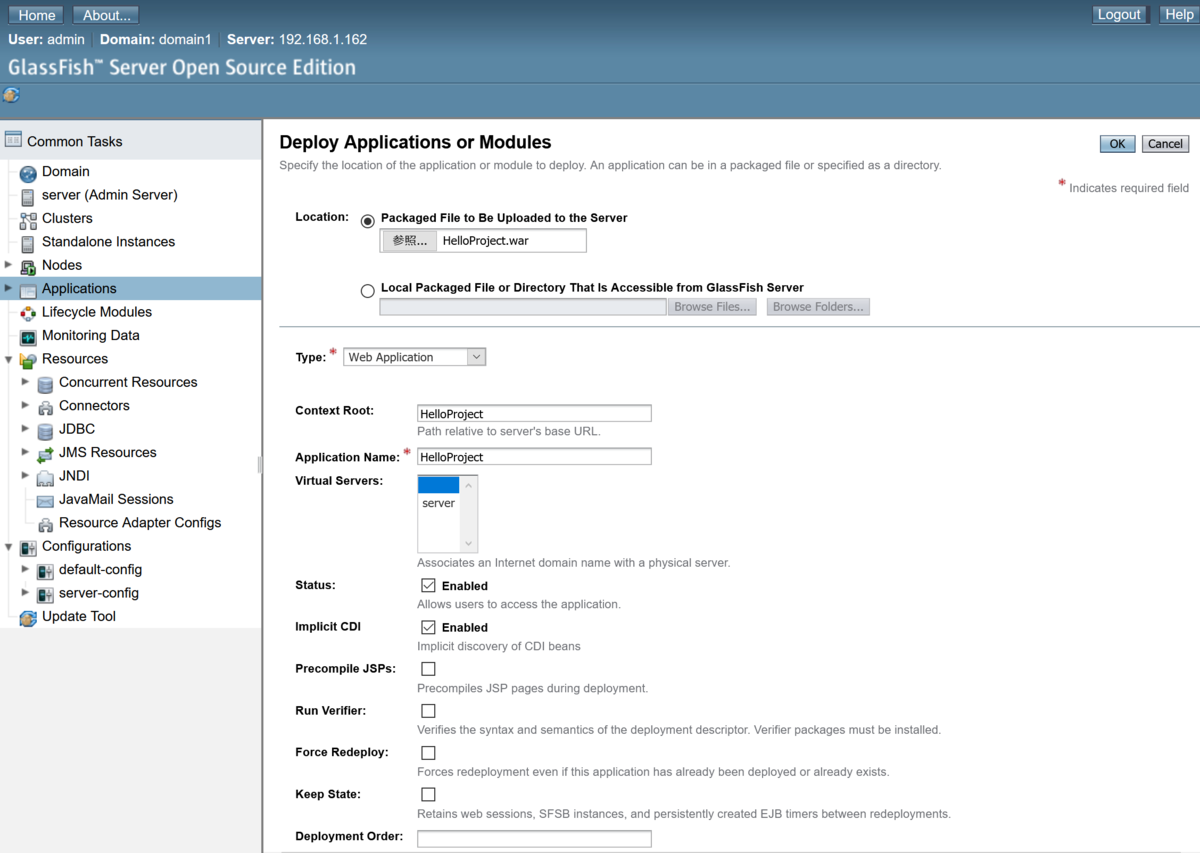Click the Nodes icon in tree
This screenshot has width=1200, height=853.
pos(28,266)
